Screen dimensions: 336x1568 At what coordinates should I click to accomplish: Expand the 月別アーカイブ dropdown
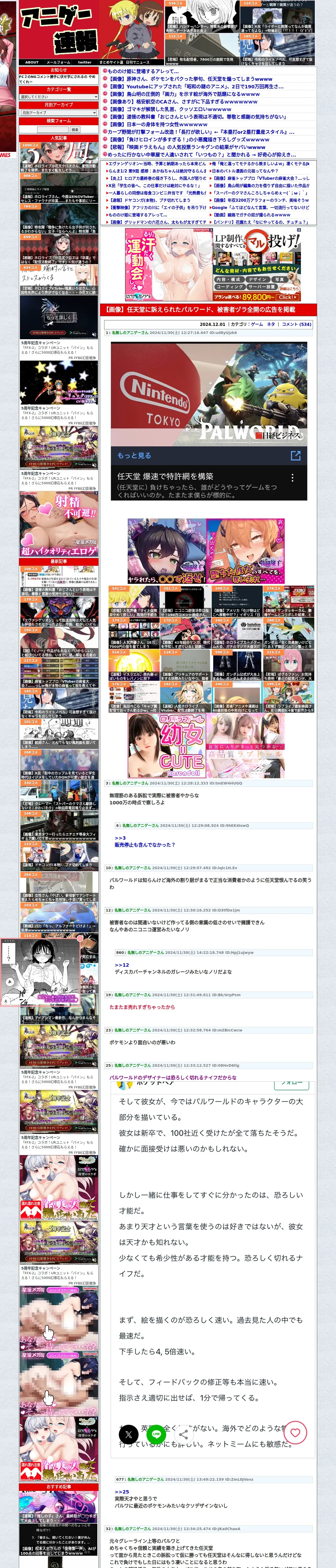[59, 113]
